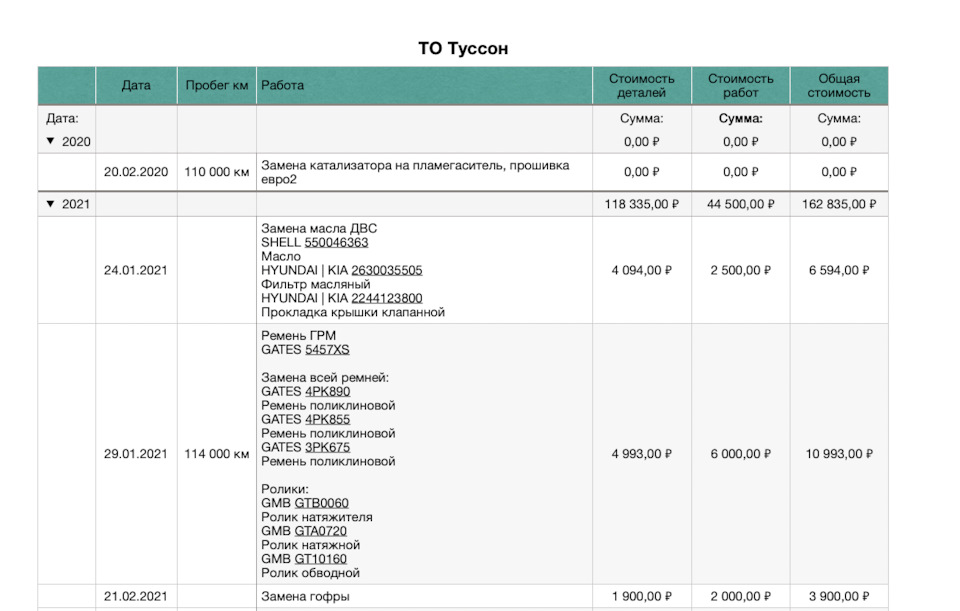This screenshot has height=611, width=960.
Task: Open the GMB GTA0720 link
Action: coord(321,531)
